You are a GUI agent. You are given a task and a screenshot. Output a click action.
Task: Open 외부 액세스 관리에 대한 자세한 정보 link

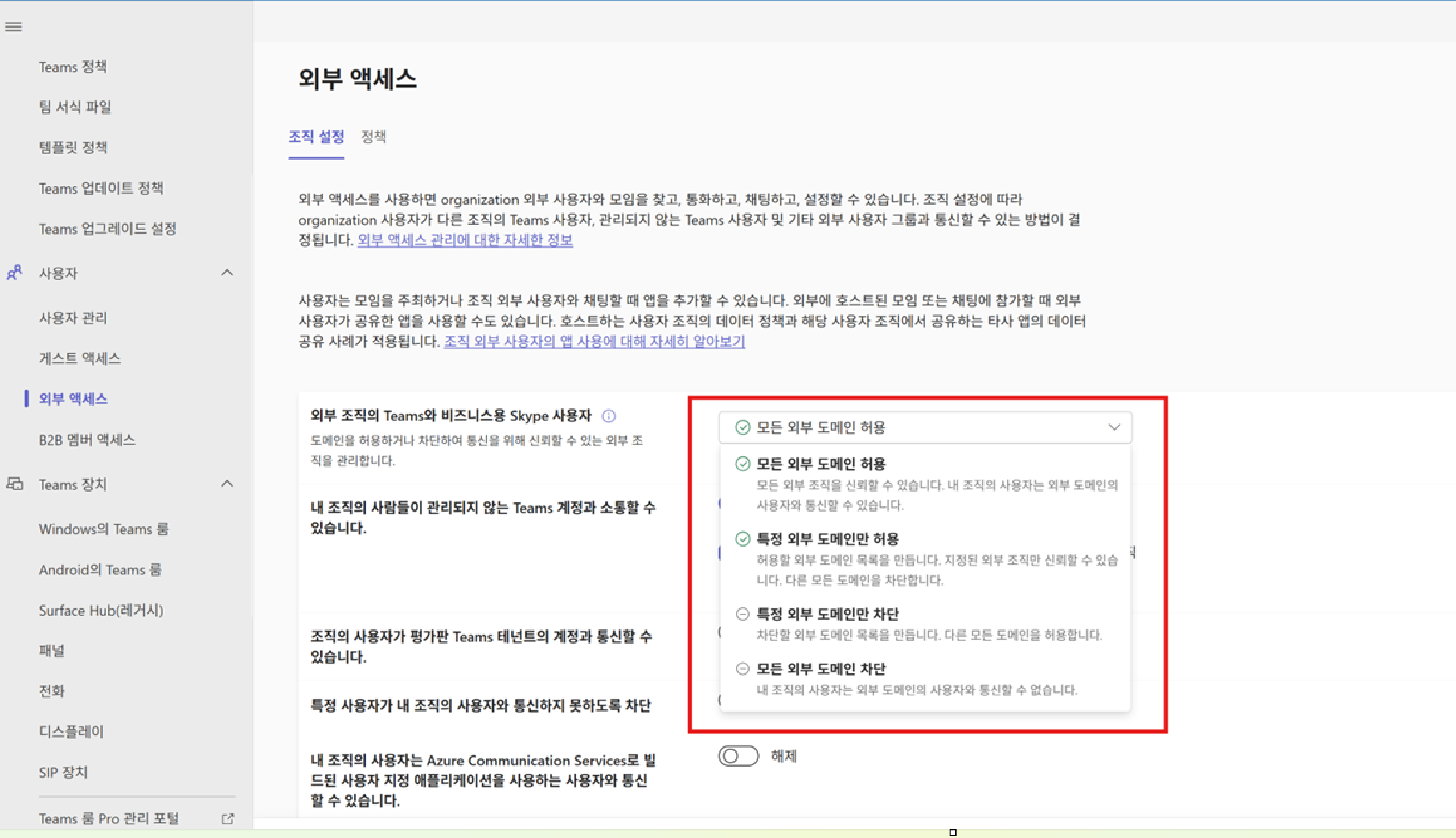pyautogui.click(x=465, y=240)
